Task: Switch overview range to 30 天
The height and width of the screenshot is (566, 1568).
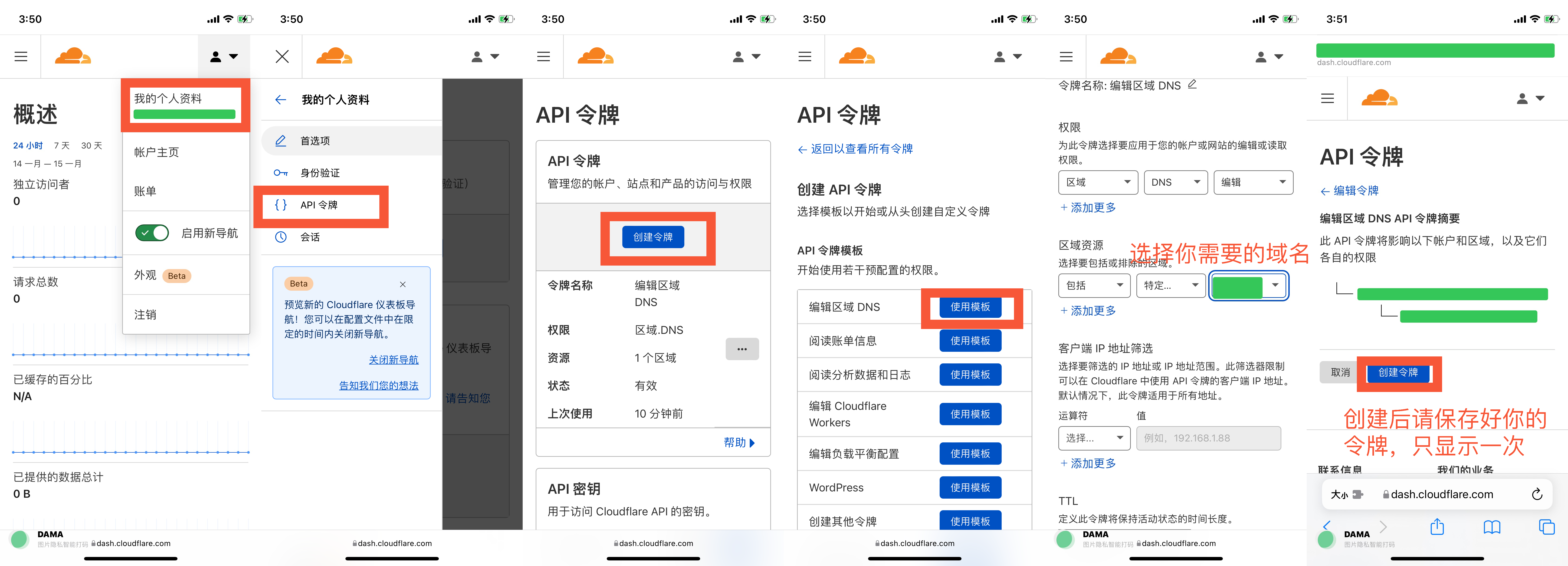Action: pyautogui.click(x=91, y=145)
